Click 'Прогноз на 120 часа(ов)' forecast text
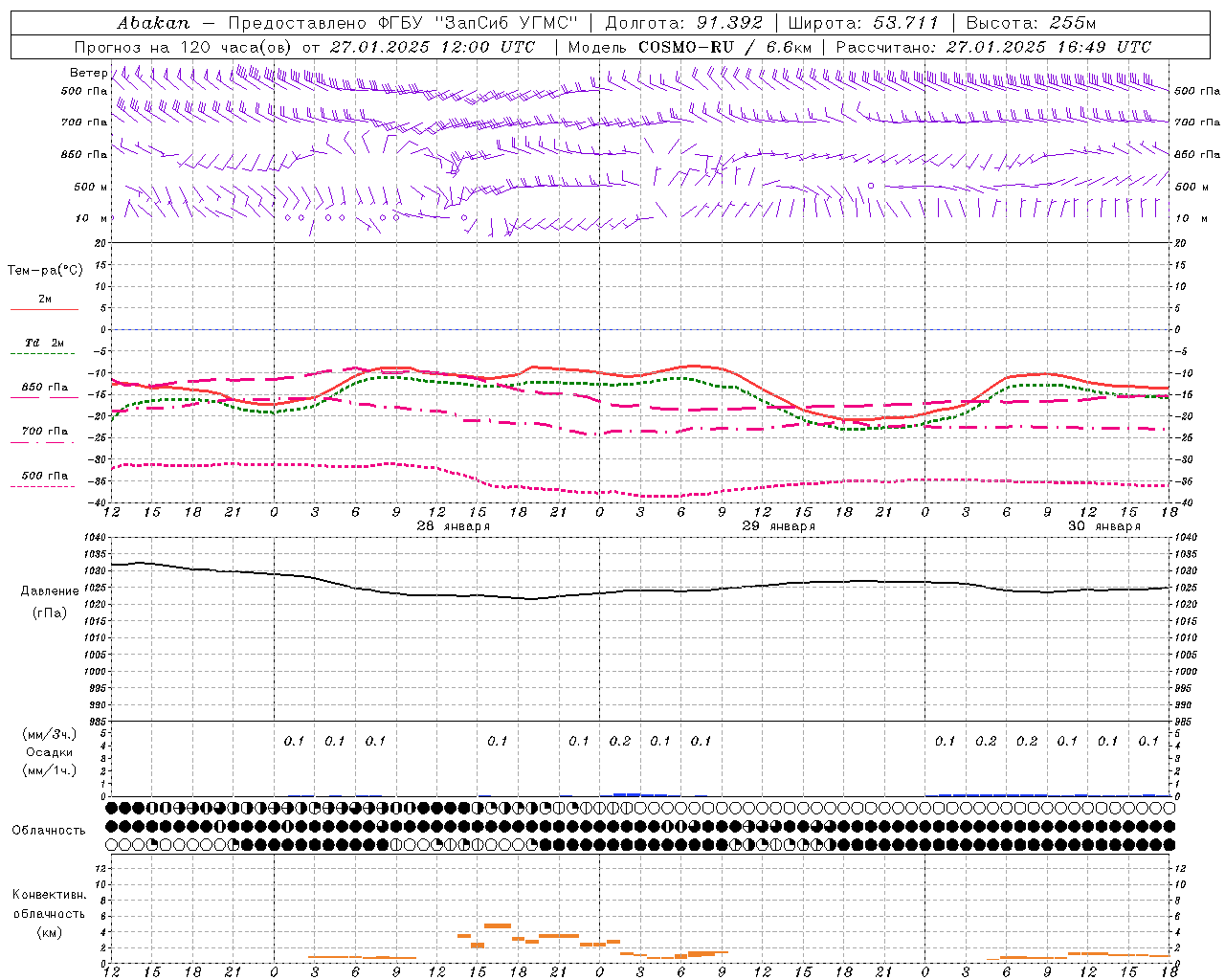Viewport: 1225px width, 980px height. pyautogui.click(x=184, y=47)
